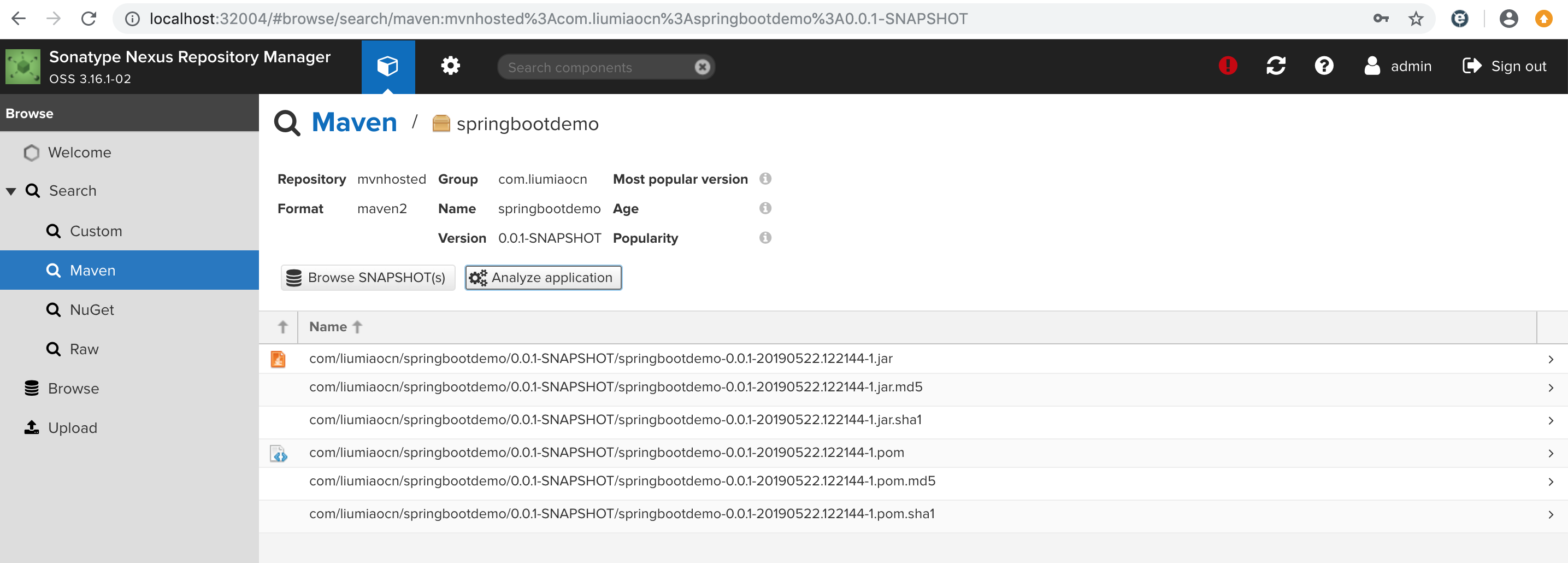Open Nexus help via the question mark icon
Screen dimensions: 1568x563
[x=1324, y=66]
